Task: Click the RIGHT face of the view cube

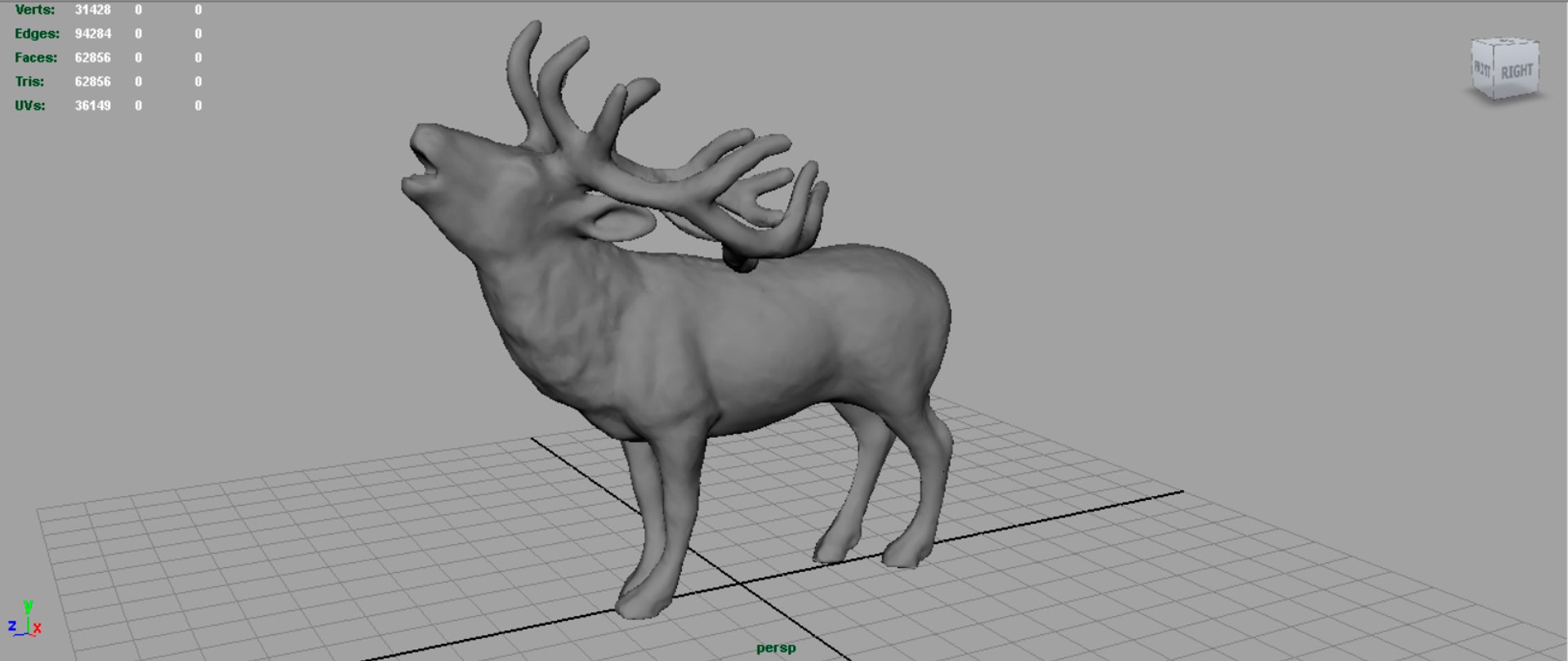Action: [1517, 69]
